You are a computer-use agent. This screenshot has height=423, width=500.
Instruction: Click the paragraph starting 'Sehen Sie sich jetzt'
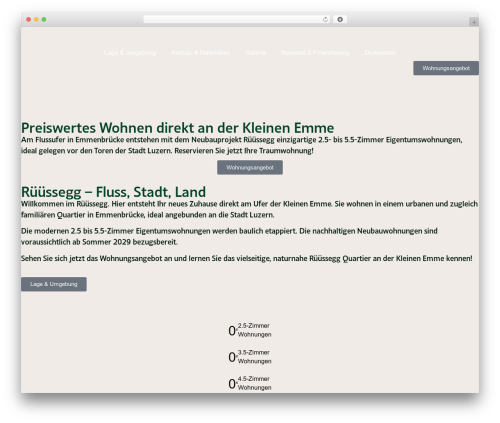point(247,258)
